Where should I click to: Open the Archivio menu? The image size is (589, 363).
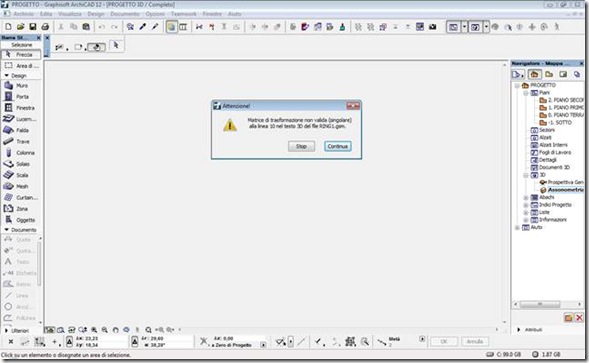(23, 14)
